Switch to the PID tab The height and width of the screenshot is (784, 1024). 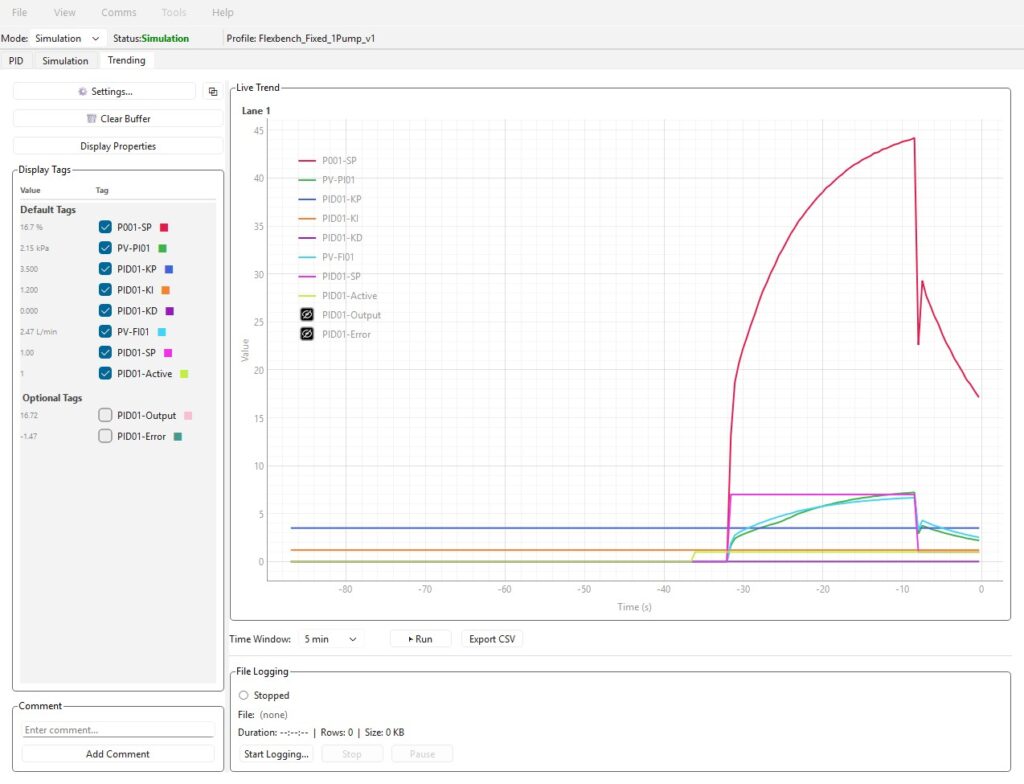(16, 61)
